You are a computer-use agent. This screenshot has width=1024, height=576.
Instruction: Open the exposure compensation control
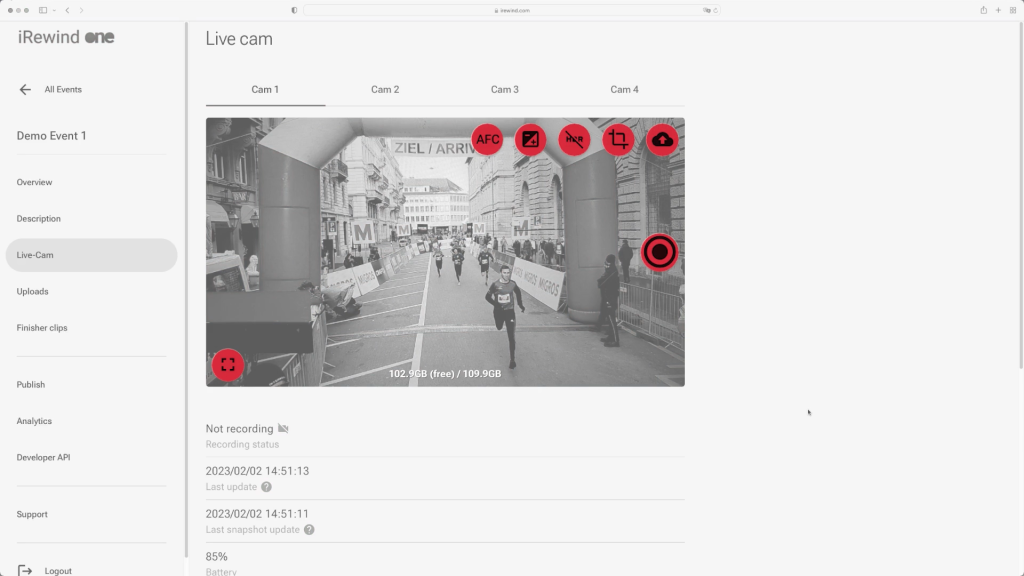[x=530, y=140]
